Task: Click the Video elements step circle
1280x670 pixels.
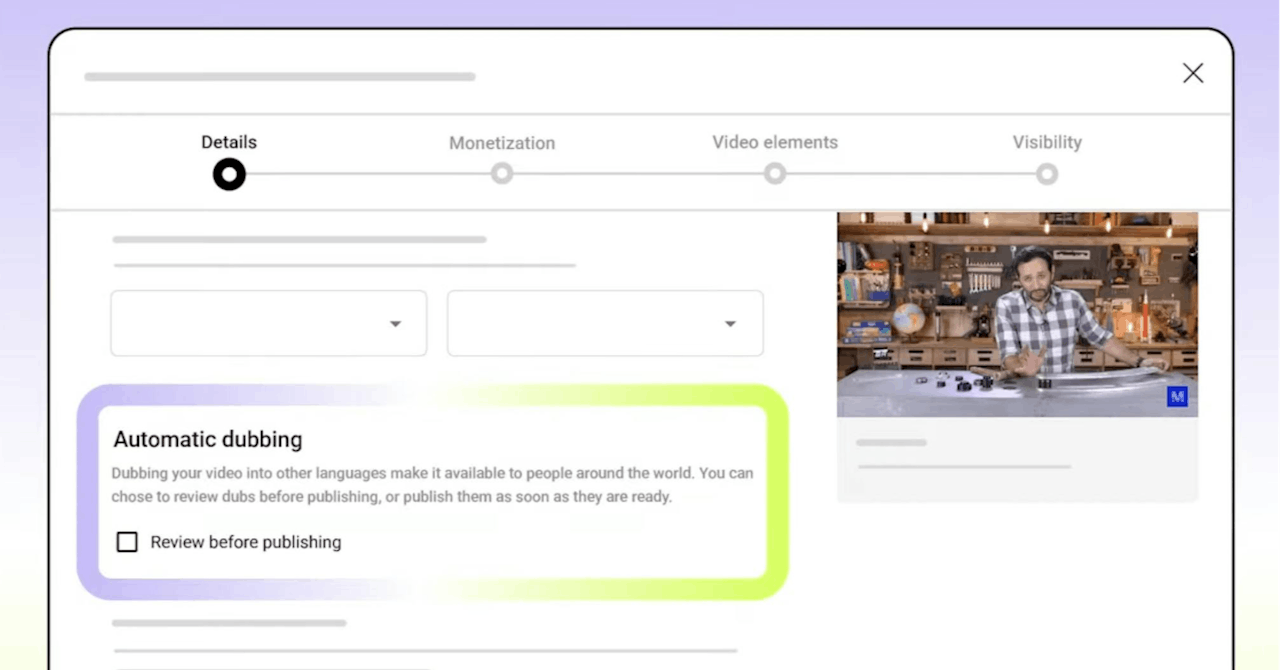Action: 774,174
